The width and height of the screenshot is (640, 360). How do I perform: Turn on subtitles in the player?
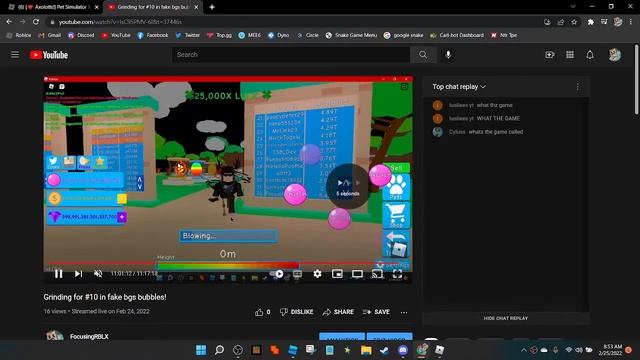coord(298,274)
